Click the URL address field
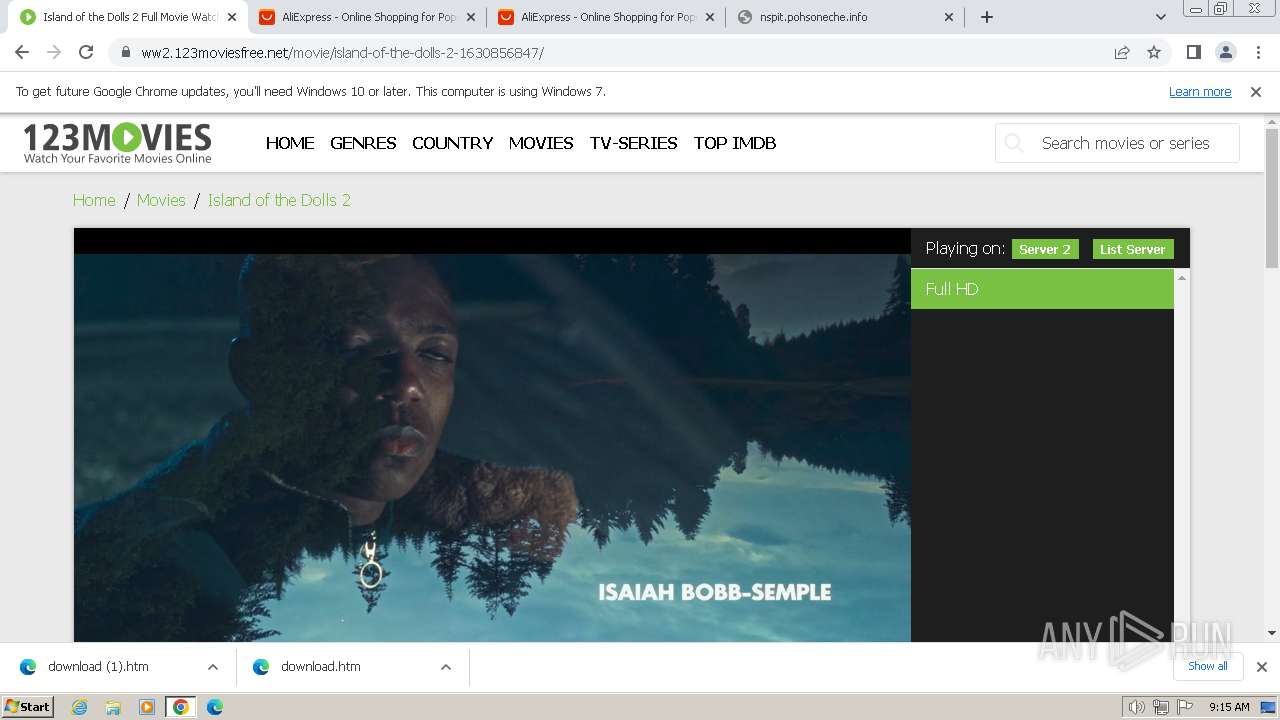The height and width of the screenshot is (720, 1280). [x=620, y=53]
